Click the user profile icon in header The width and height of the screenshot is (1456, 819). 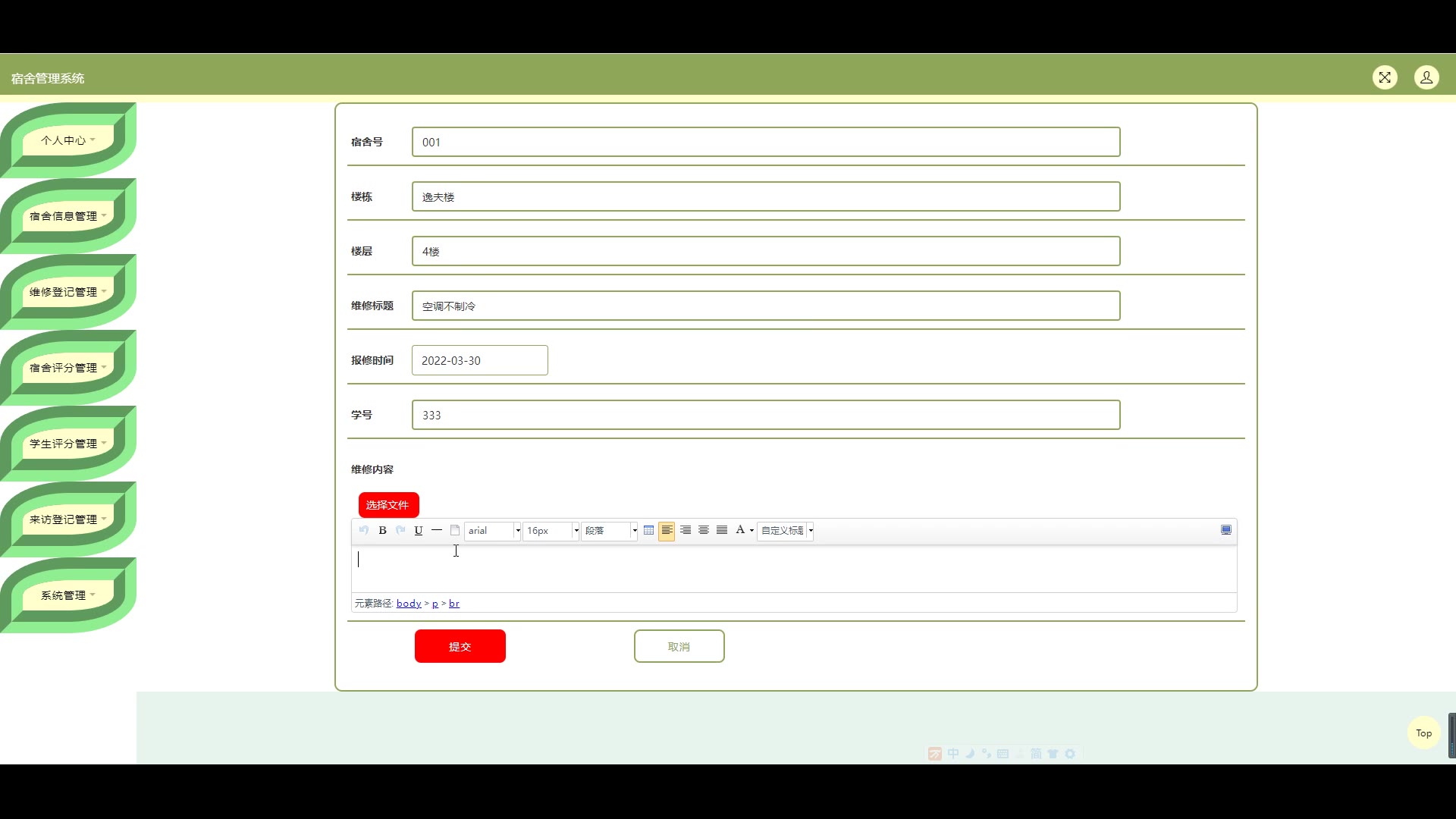[1426, 77]
